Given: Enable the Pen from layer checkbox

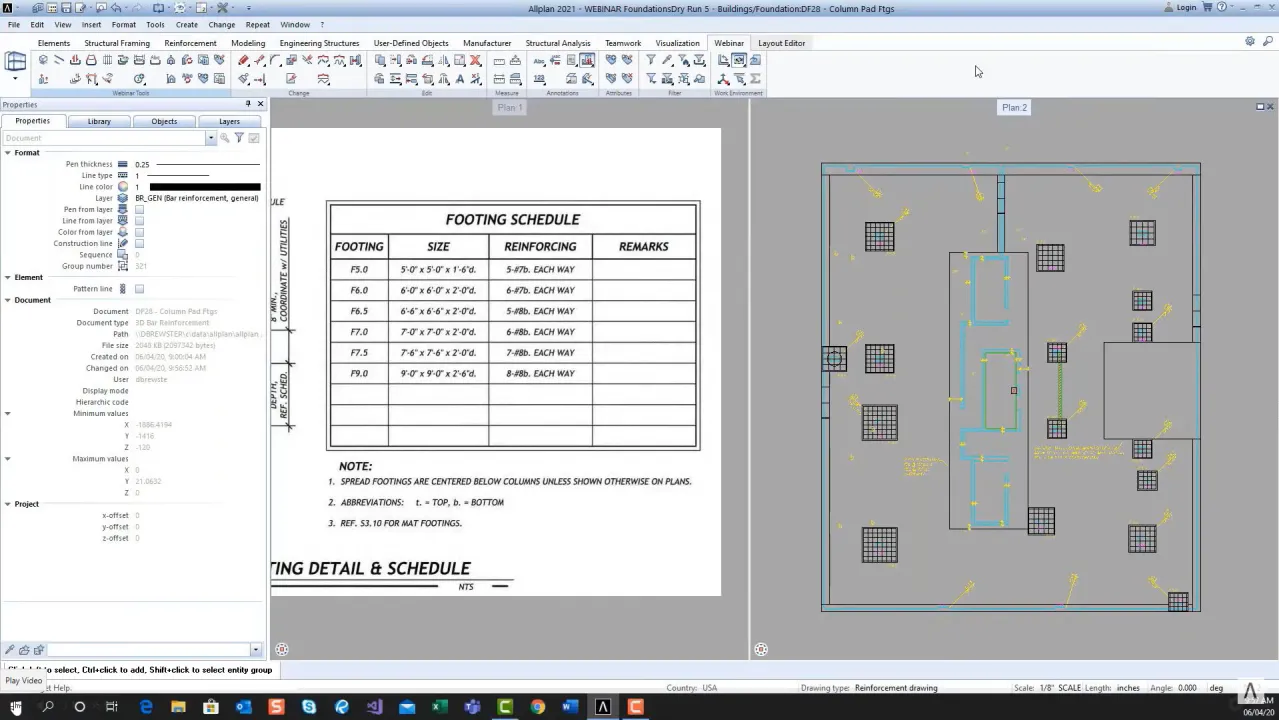Looking at the screenshot, I should click(x=139, y=210).
